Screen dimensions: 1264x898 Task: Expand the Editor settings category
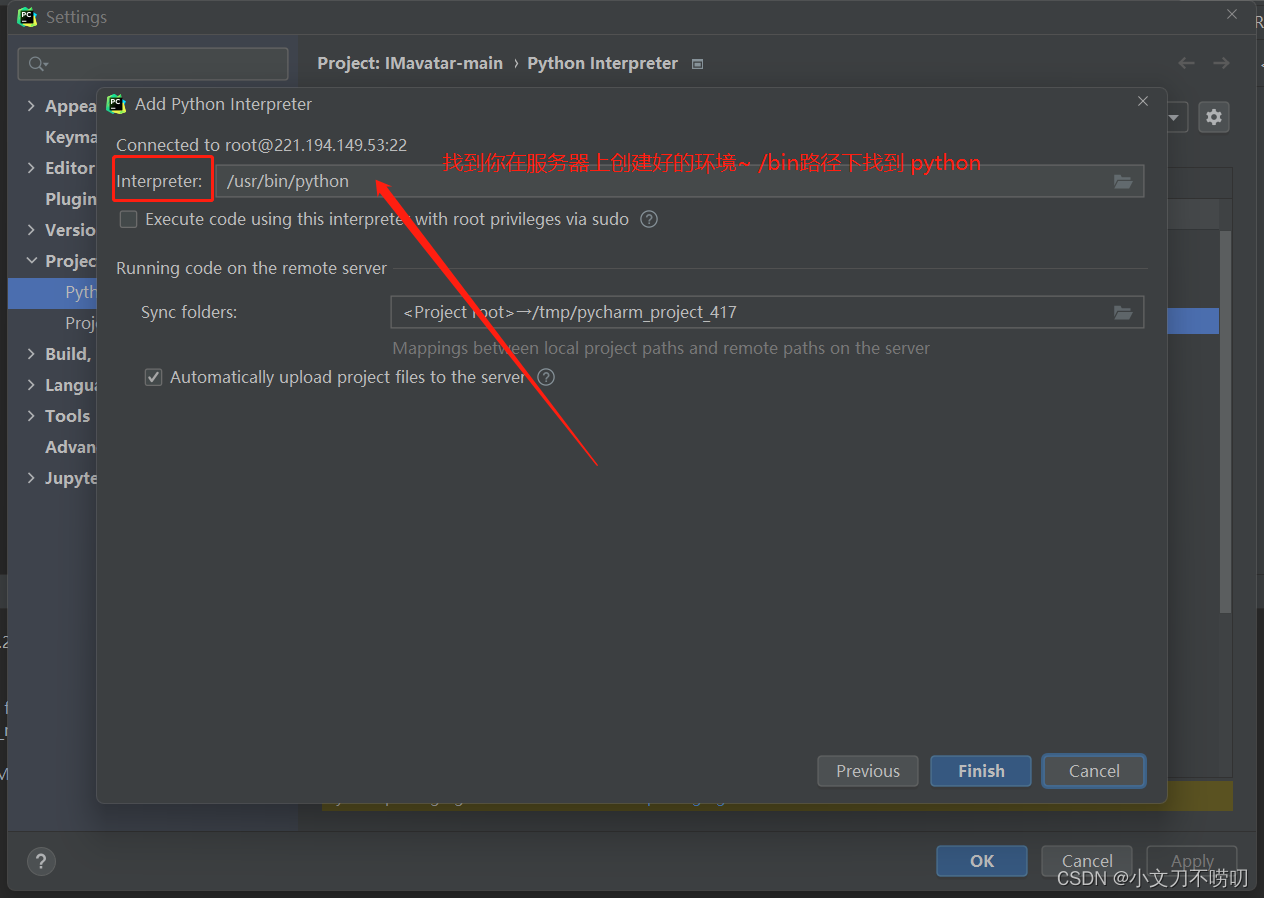(x=31, y=168)
